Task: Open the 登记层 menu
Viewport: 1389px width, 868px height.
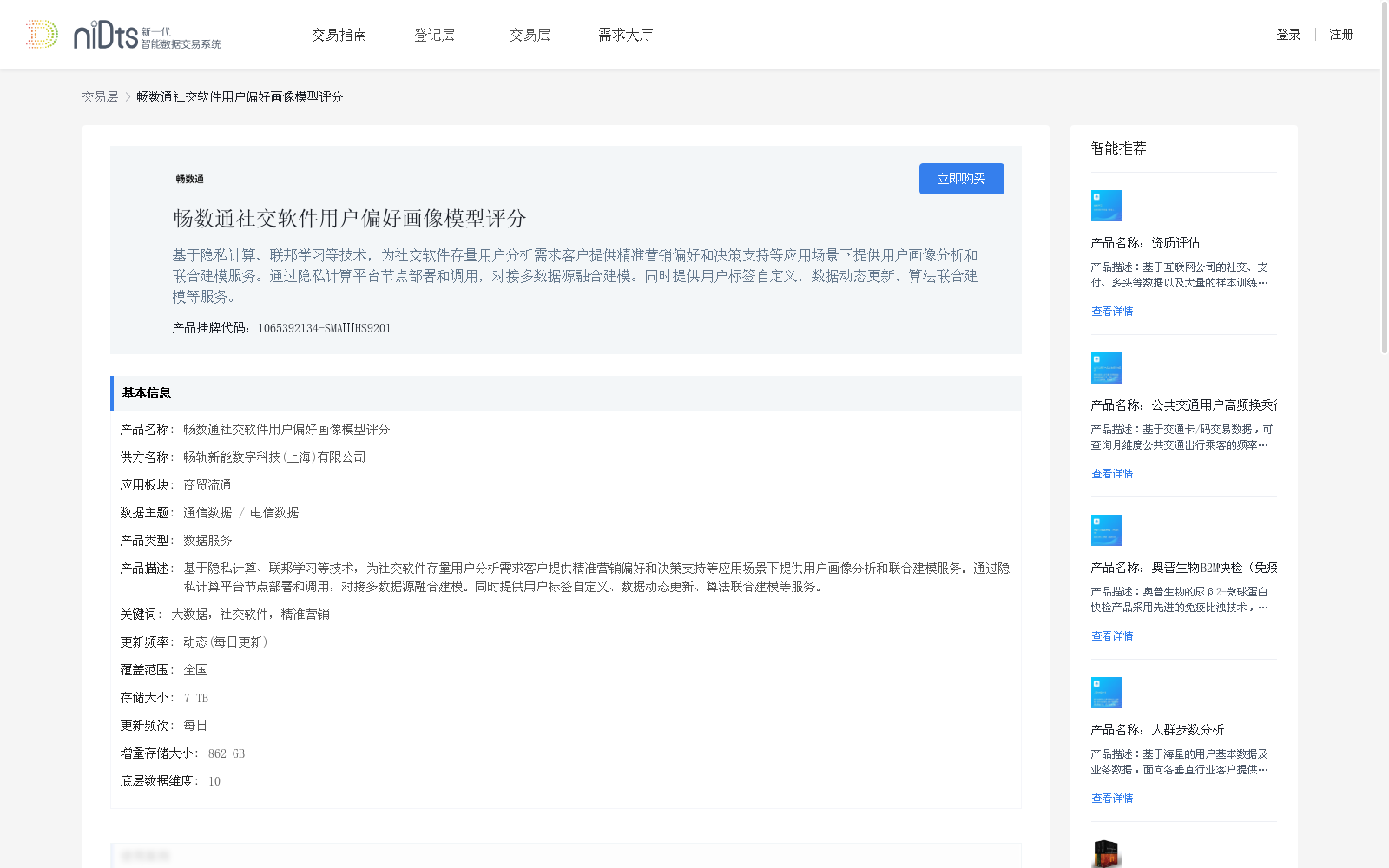Action: click(435, 35)
